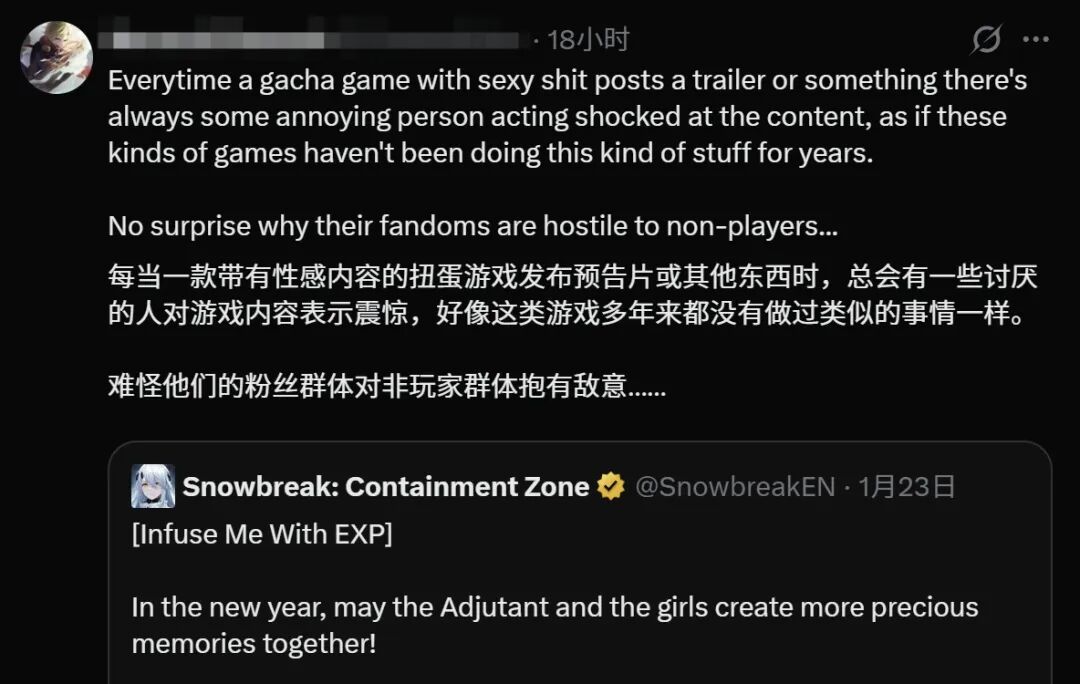The width and height of the screenshot is (1080, 684).
Task: Click the gold verified badge
Action: coord(611,486)
